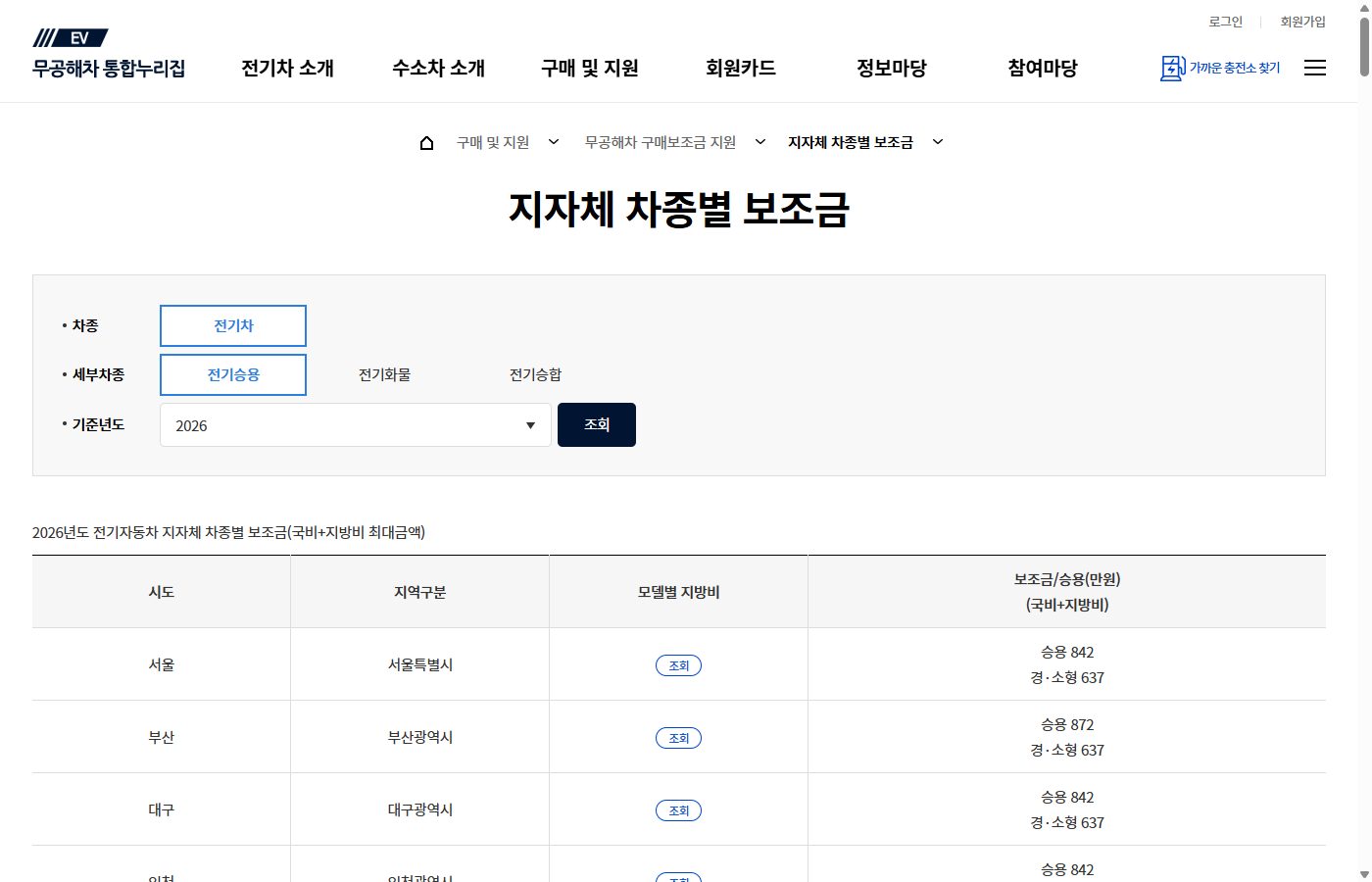Click the 회원가입 link
The height and width of the screenshot is (882, 1372).
pyautogui.click(x=1302, y=21)
